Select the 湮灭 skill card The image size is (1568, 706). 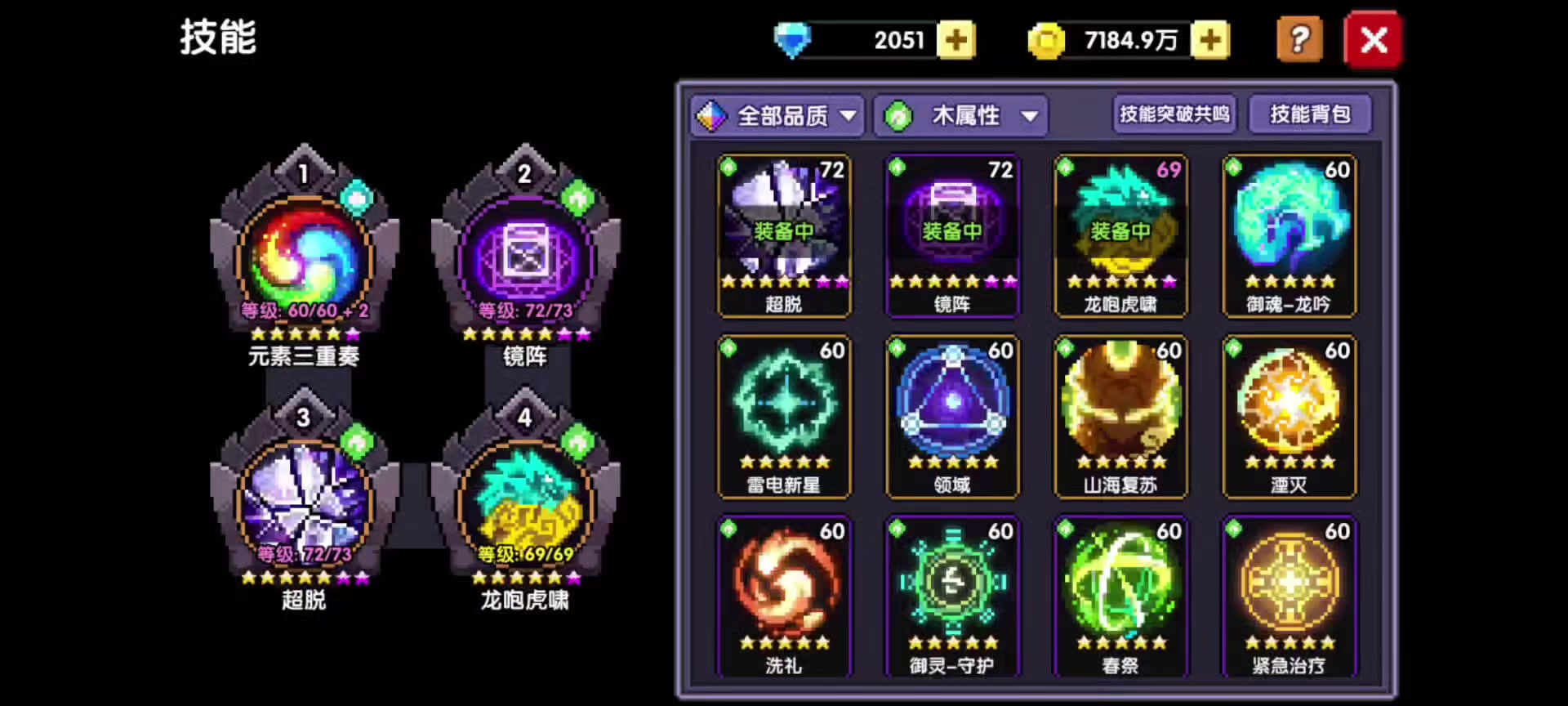pyautogui.click(x=1289, y=416)
